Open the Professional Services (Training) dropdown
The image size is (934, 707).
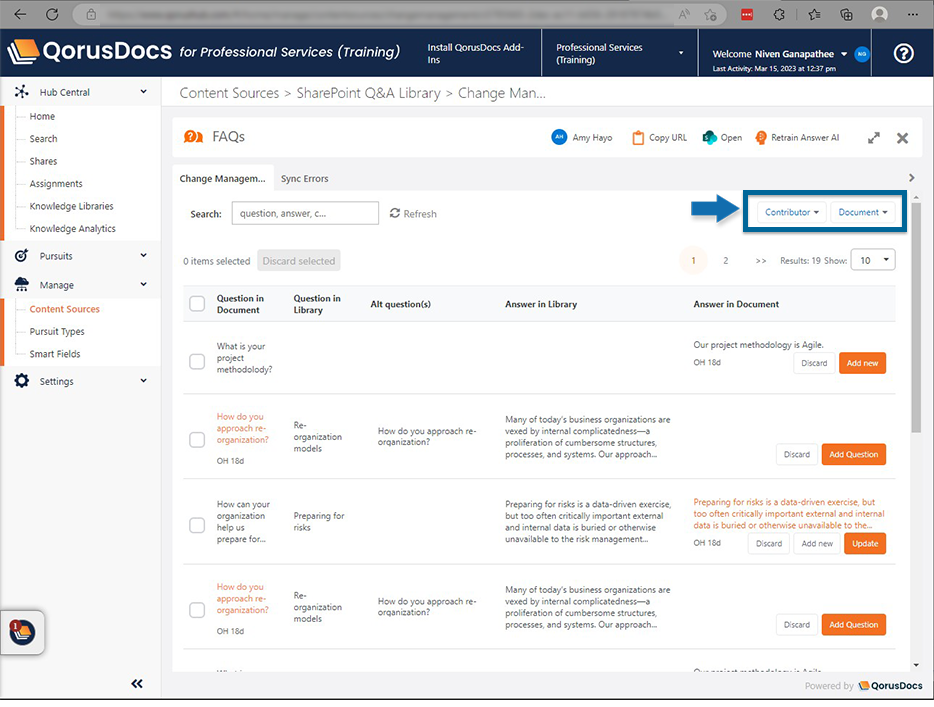pos(619,53)
